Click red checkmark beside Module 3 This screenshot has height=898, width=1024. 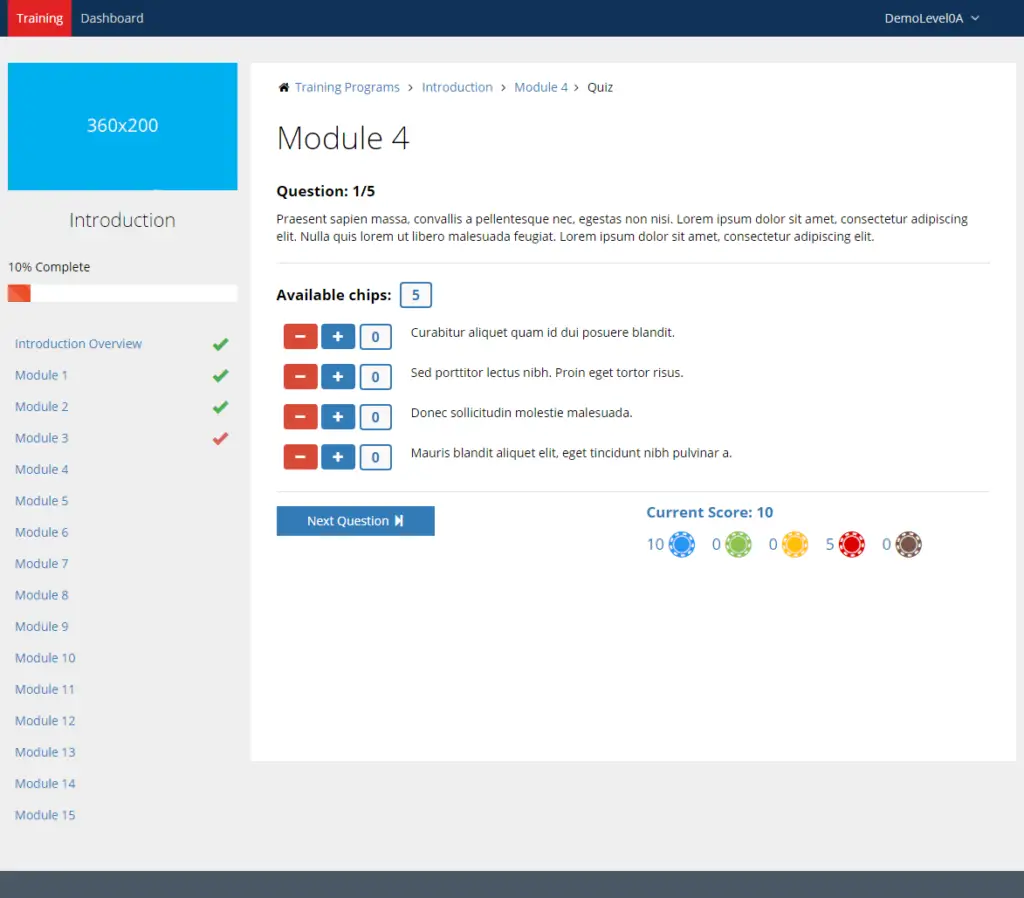pyautogui.click(x=221, y=438)
